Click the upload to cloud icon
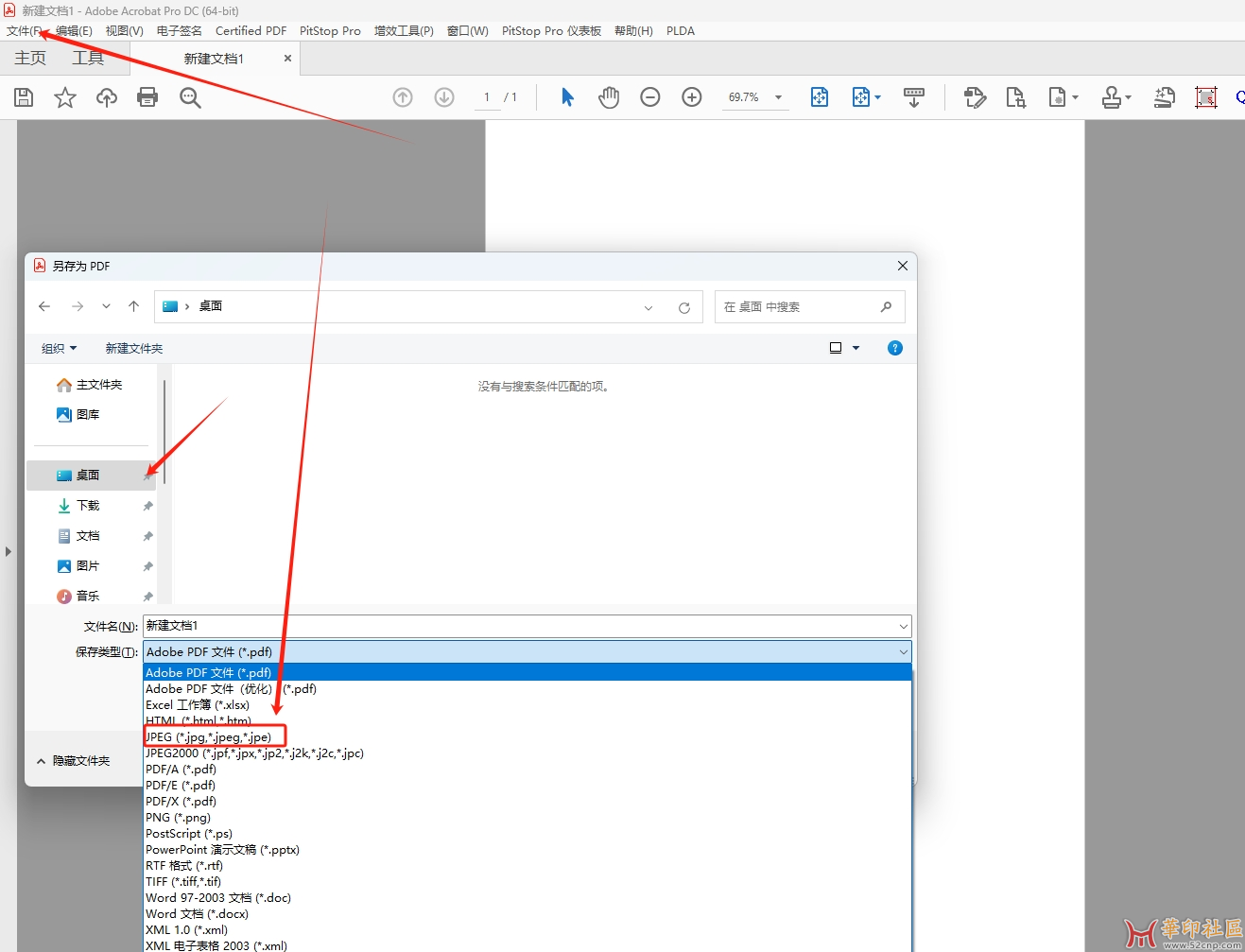This screenshot has width=1245, height=952. 107,97
